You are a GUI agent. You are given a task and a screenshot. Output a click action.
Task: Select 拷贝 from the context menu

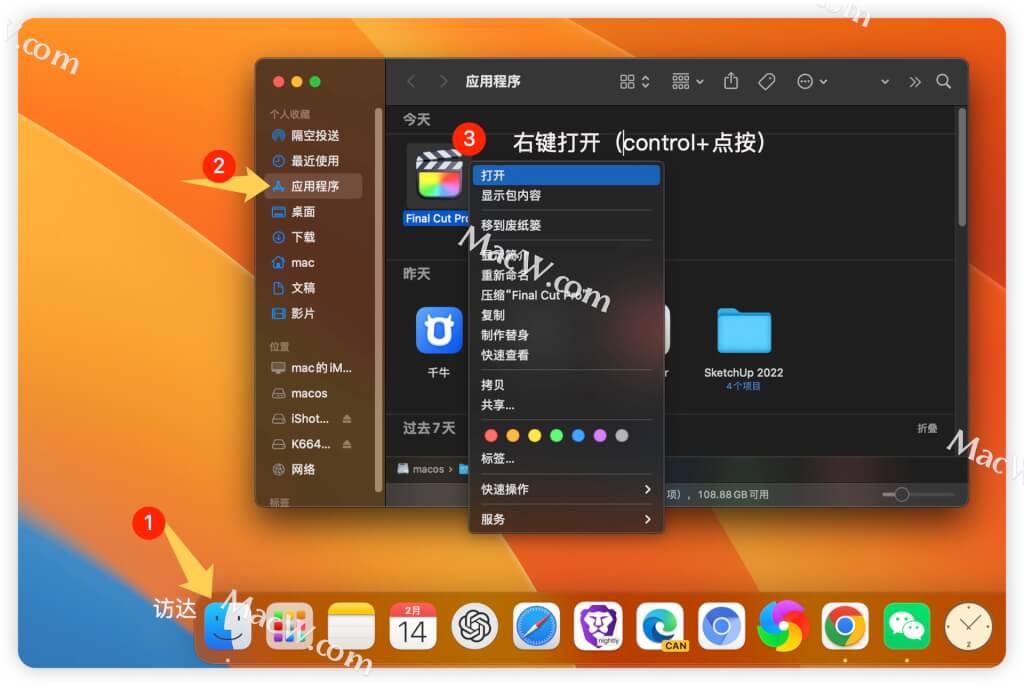coord(566,385)
